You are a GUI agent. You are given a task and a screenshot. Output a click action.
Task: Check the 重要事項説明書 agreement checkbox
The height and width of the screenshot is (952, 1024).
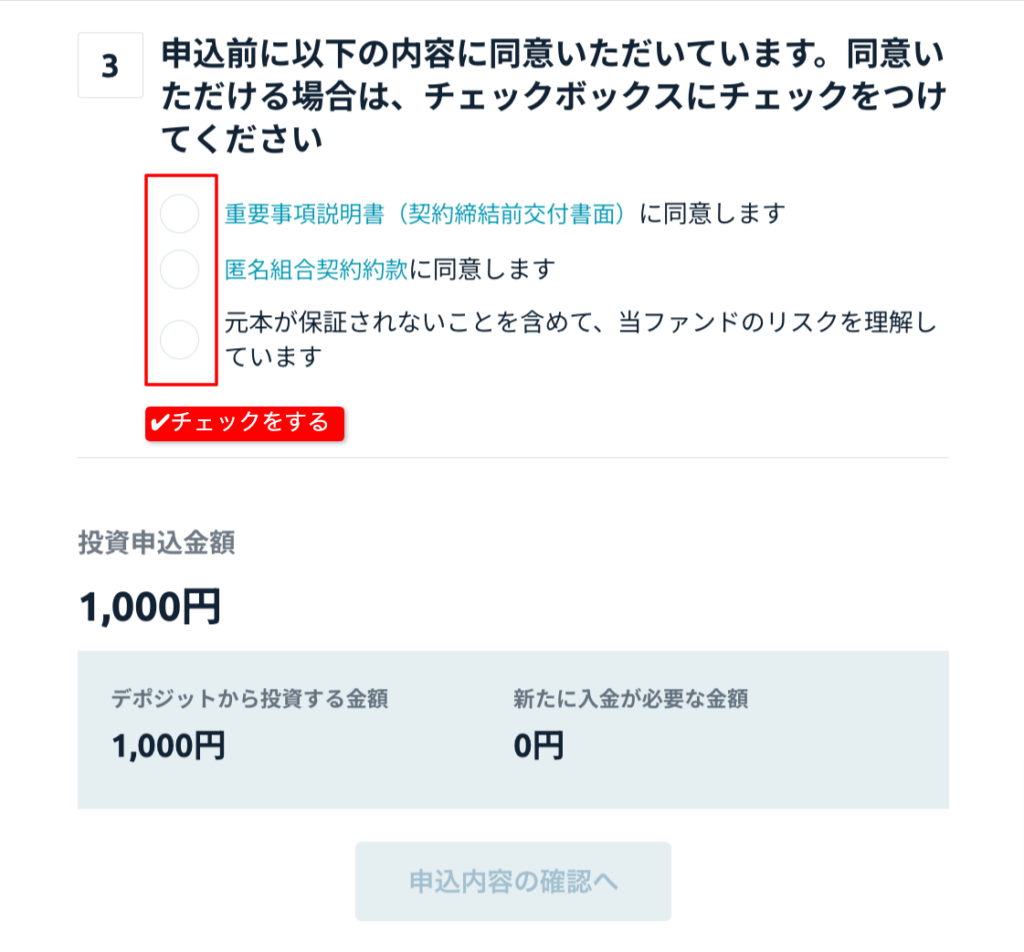(x=180, y=214)
